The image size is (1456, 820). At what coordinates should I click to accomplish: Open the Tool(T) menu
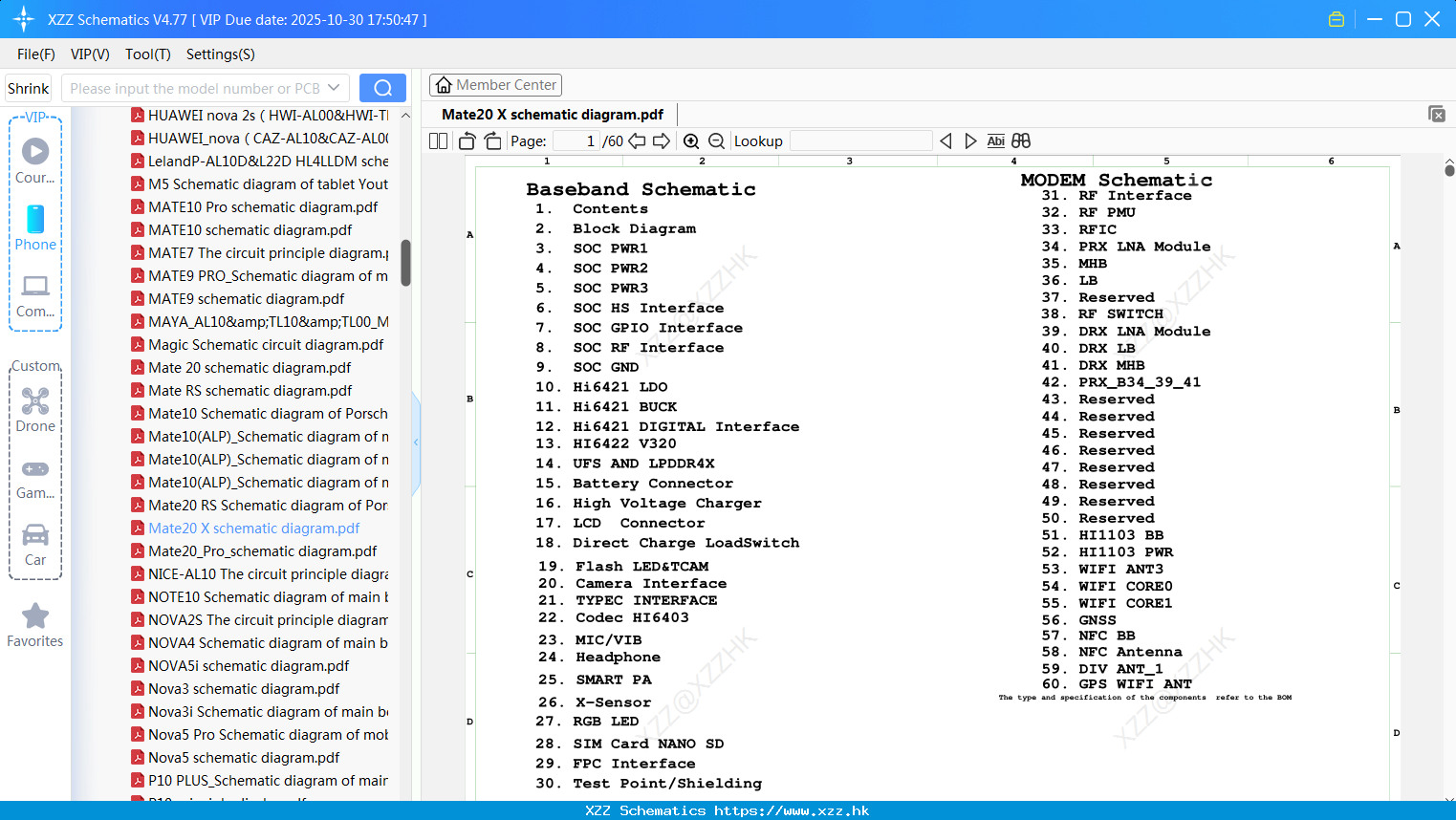tap(148, 54)
